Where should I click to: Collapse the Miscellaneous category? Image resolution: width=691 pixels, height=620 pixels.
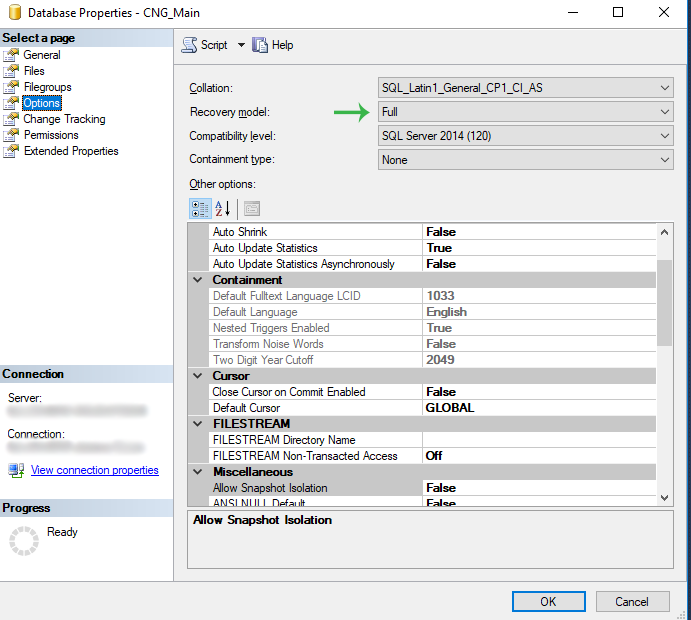[198, 472]
